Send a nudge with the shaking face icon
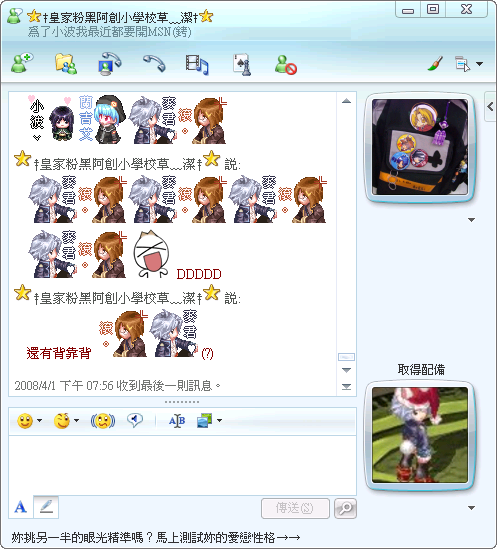 tap(103, 421)
